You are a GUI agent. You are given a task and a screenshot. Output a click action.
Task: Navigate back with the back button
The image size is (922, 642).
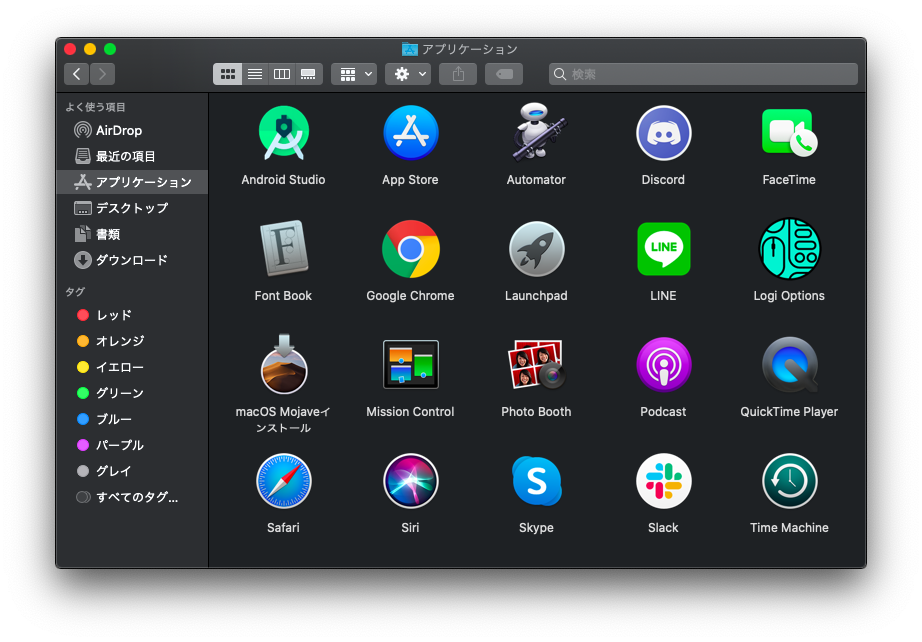tap(76, 73)
